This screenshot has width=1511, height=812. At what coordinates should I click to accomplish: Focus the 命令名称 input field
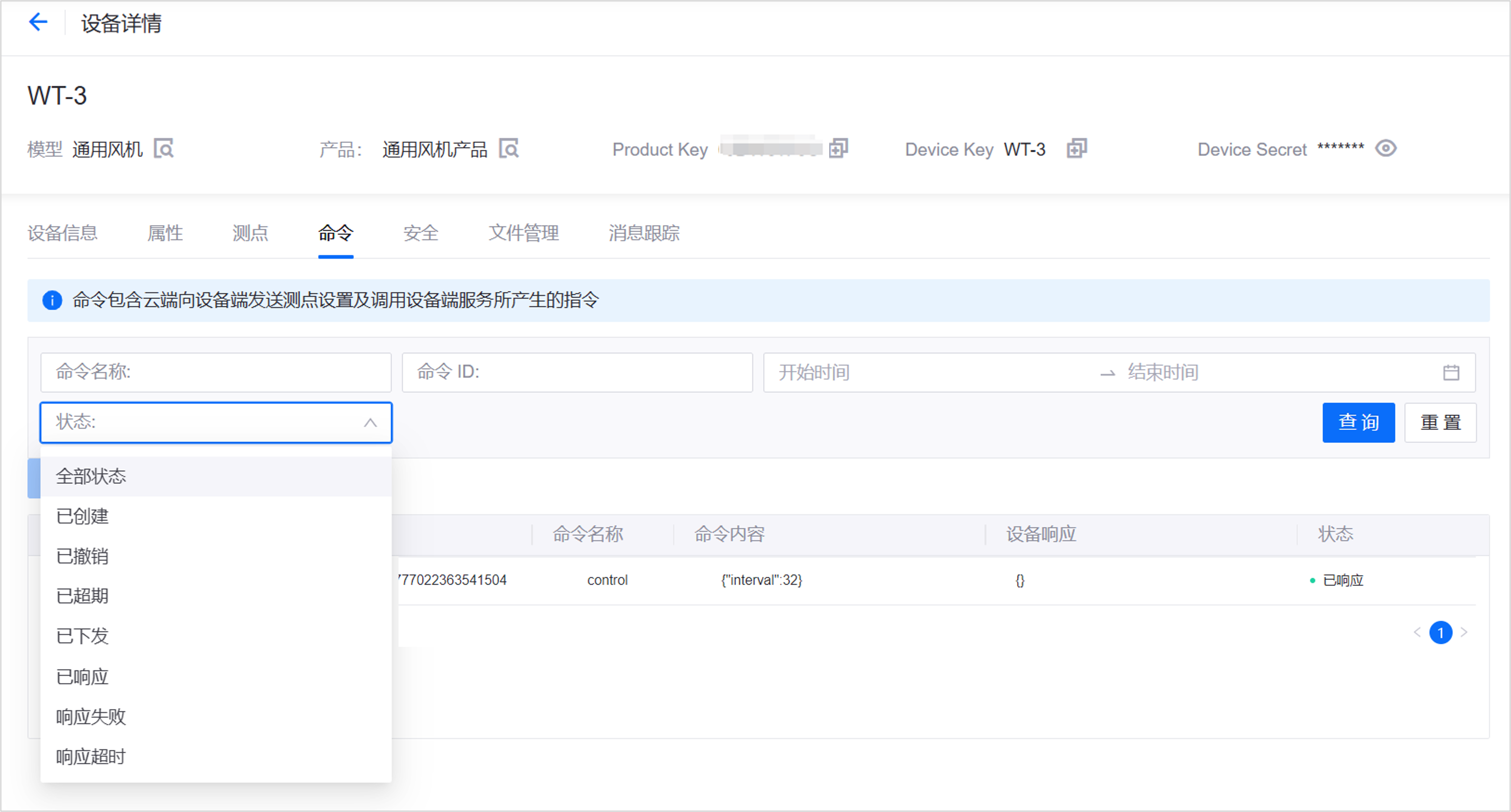pyautogui.click(x=215, y=372)
